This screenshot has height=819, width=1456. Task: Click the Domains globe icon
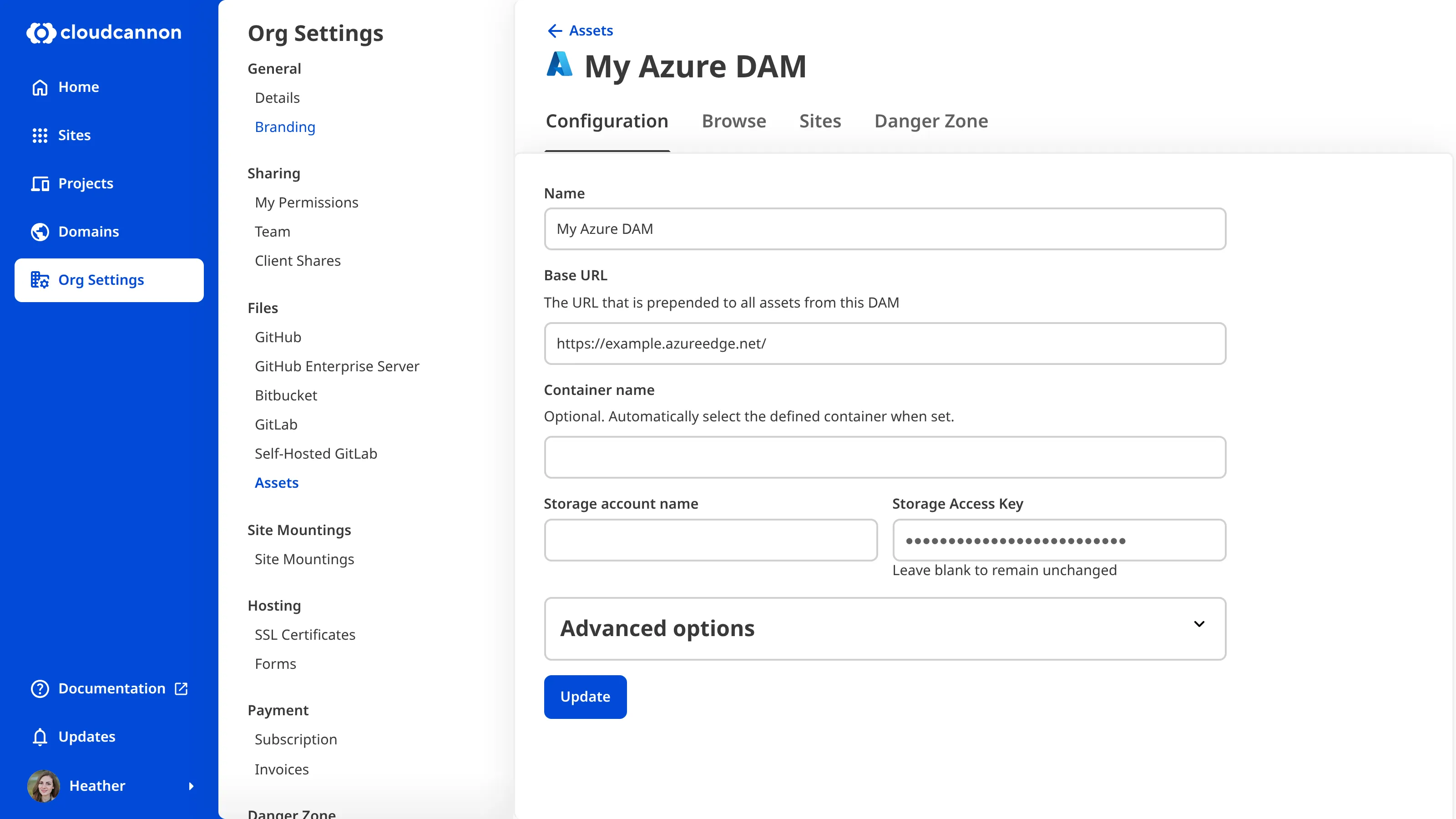tap(40, 232)
